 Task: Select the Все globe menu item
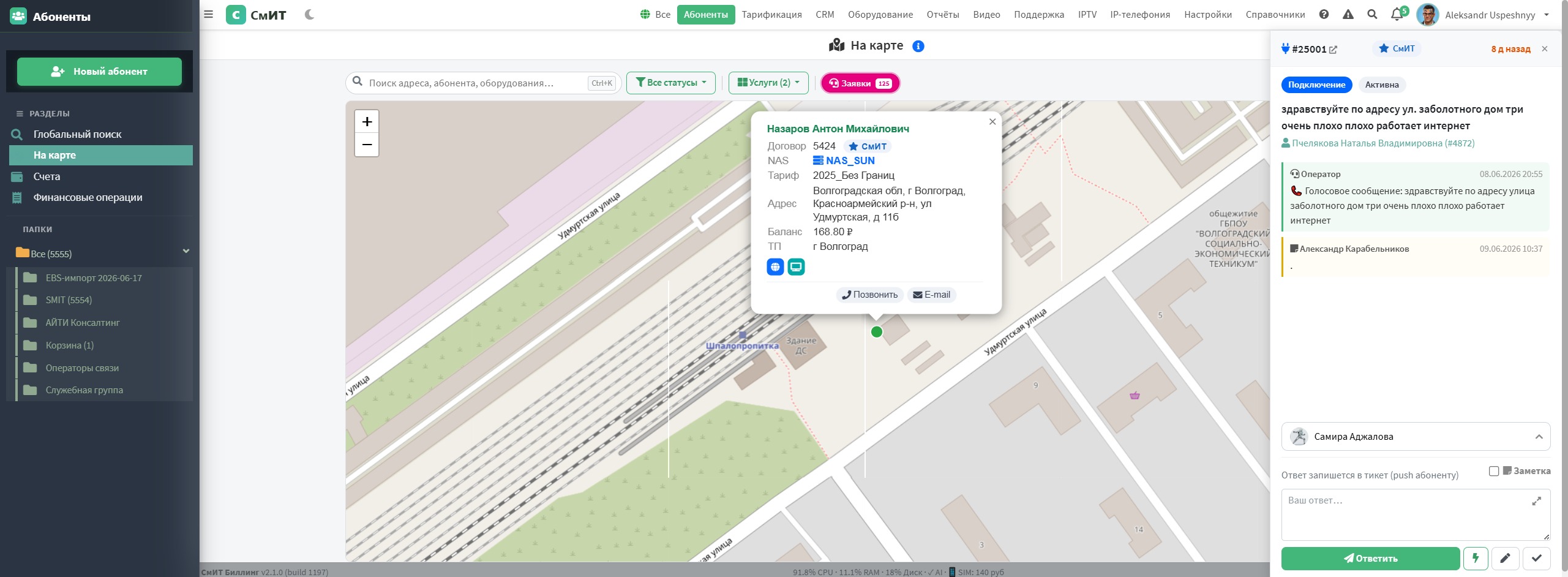[x=655, y=15]
